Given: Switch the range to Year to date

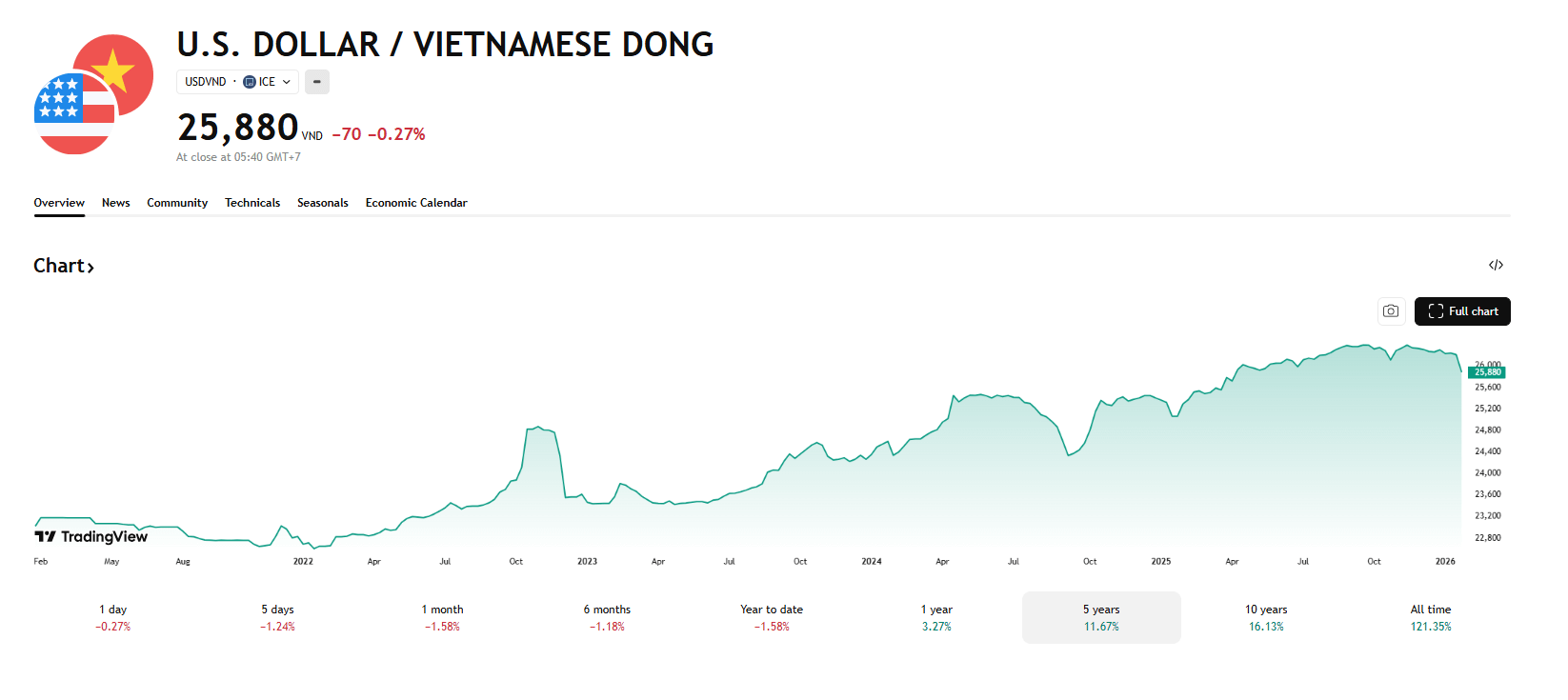Looking at the screenshot, I should click(x=772, y=617).
